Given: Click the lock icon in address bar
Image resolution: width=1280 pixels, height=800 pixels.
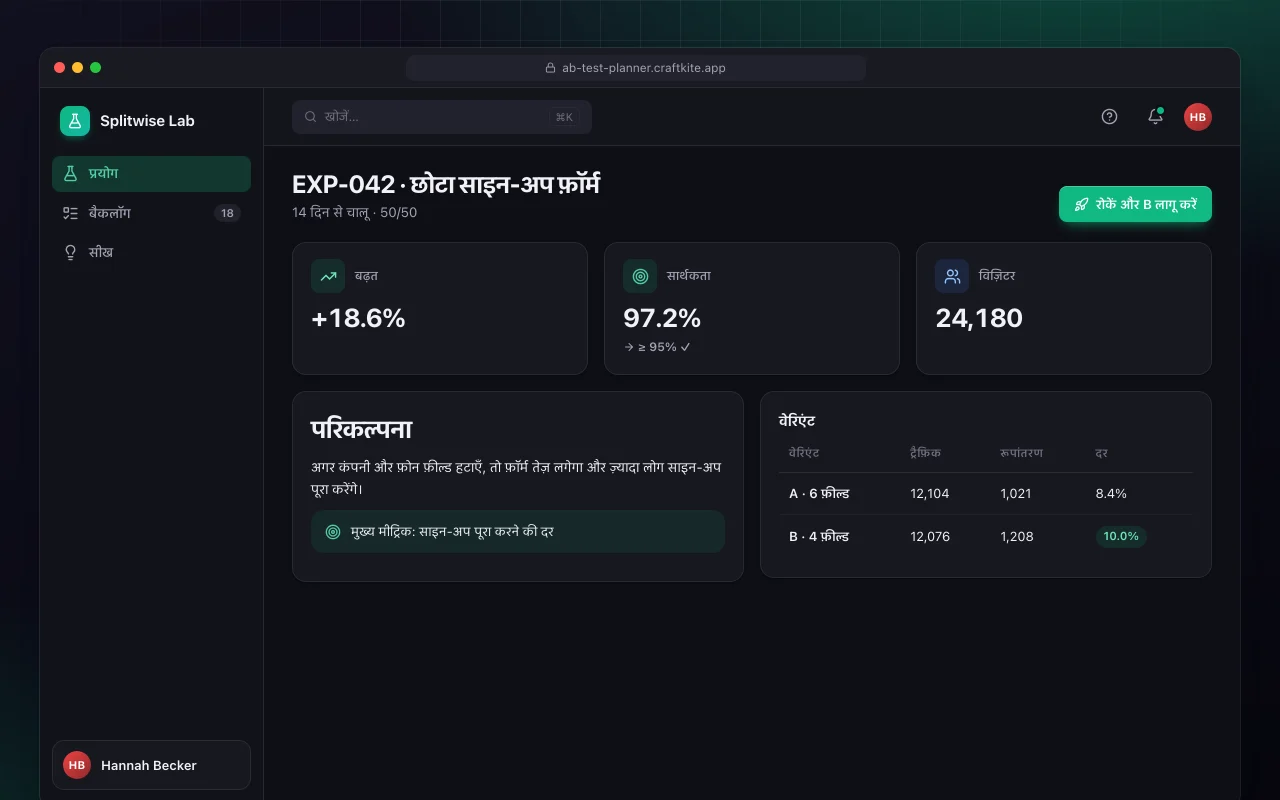Looking at the screenshot, I should [x=550, y=68].
